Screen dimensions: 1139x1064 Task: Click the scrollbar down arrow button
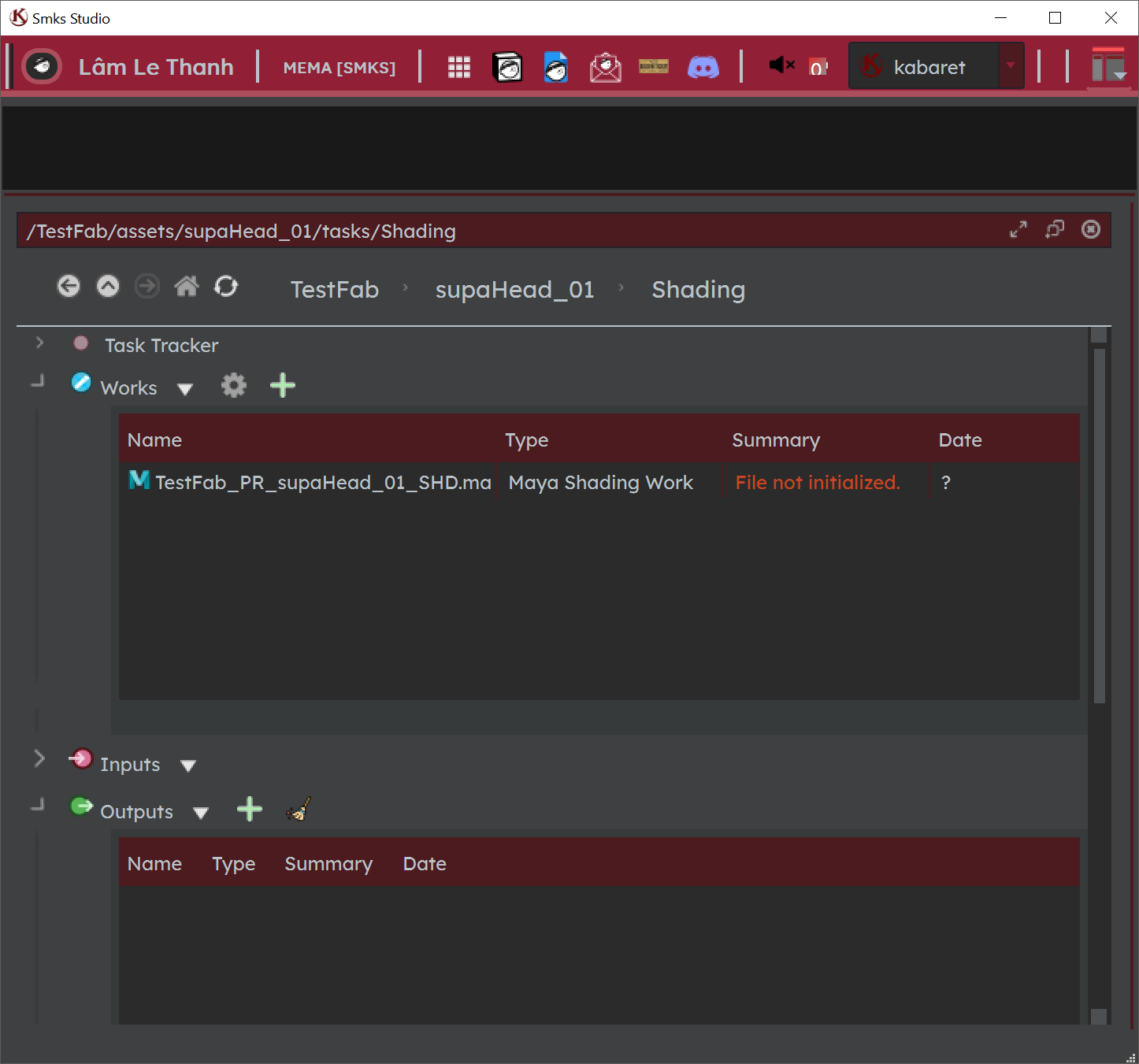1100,1016
